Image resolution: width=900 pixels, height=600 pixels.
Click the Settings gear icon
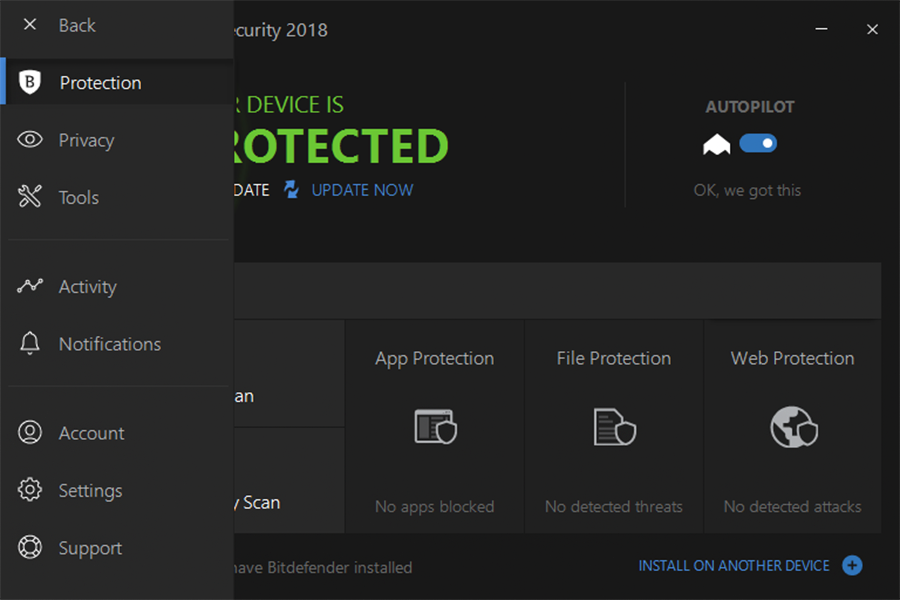point(30,490)
